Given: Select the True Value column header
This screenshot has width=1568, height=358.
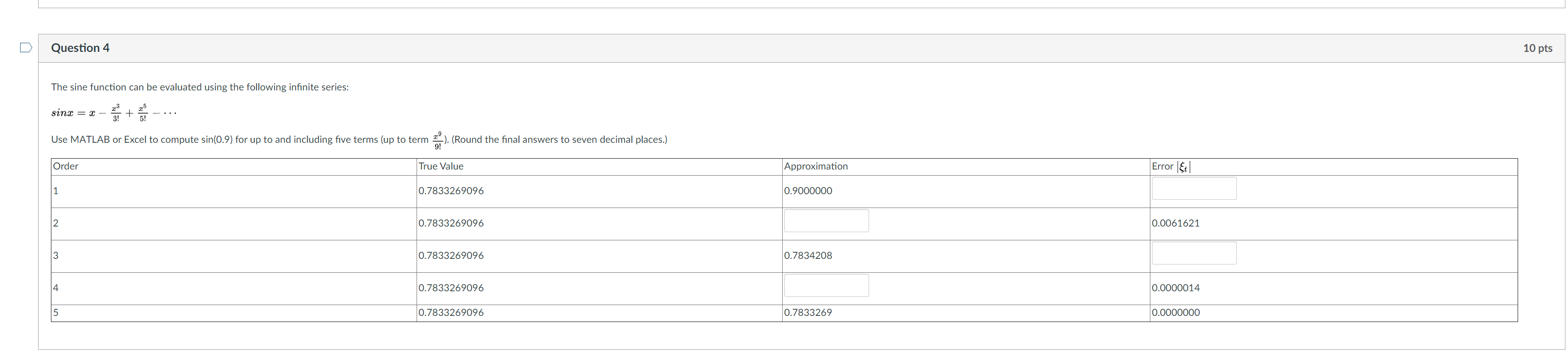Looking at the screenshot, I should pyautogui.click(x=441, y=166).
